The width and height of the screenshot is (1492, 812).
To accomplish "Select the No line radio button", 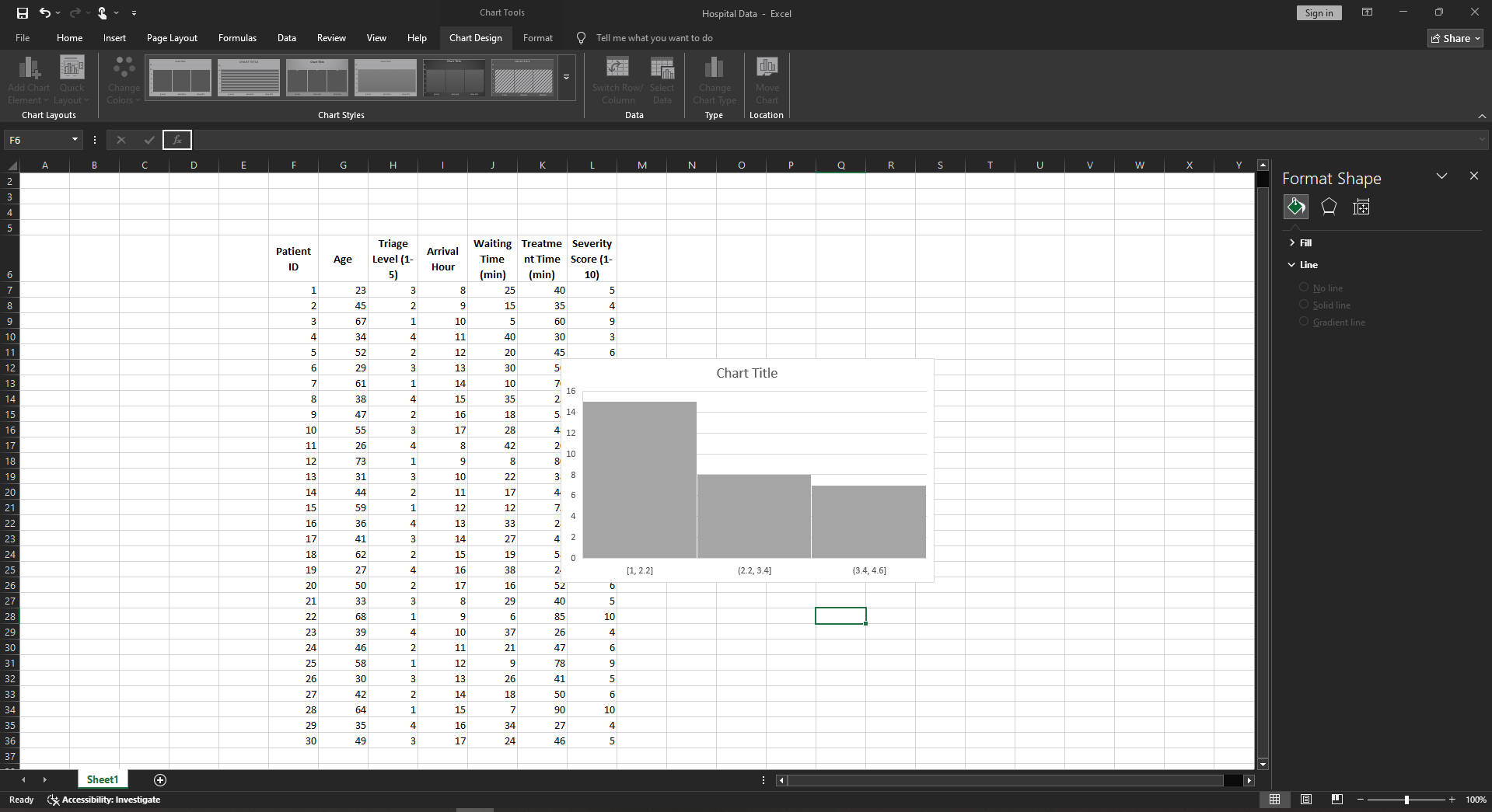I will tap(1304, 288).
